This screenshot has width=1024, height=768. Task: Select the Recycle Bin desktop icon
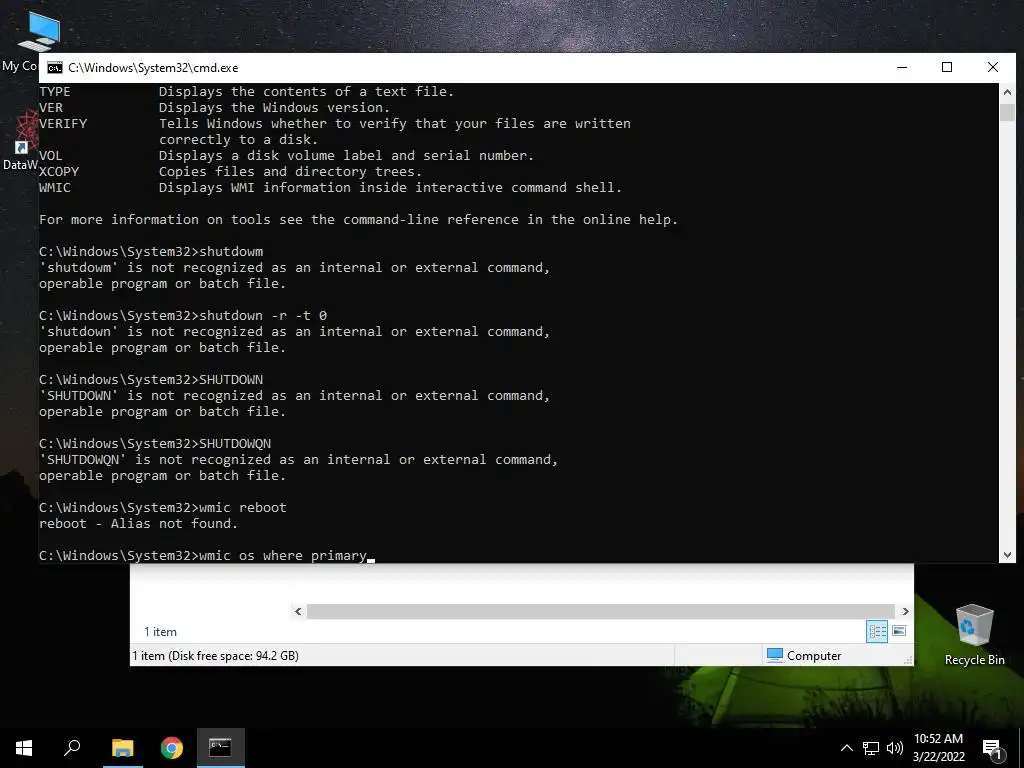pyautogui.click(x=974, y=634)
